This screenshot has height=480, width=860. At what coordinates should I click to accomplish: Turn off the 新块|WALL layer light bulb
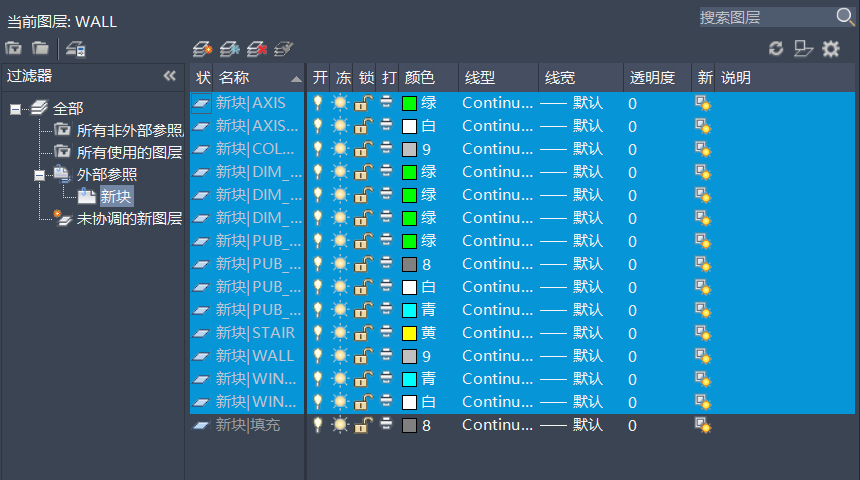click(x=319, y=356)
